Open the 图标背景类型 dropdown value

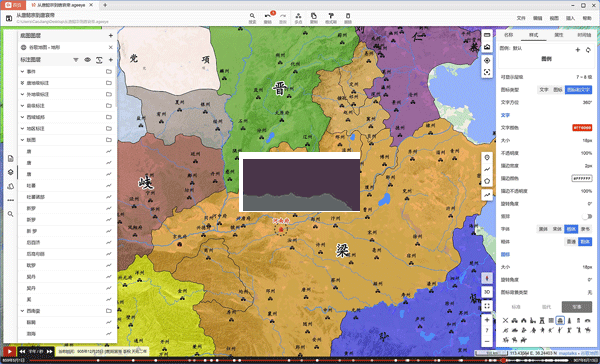(590, 292)
